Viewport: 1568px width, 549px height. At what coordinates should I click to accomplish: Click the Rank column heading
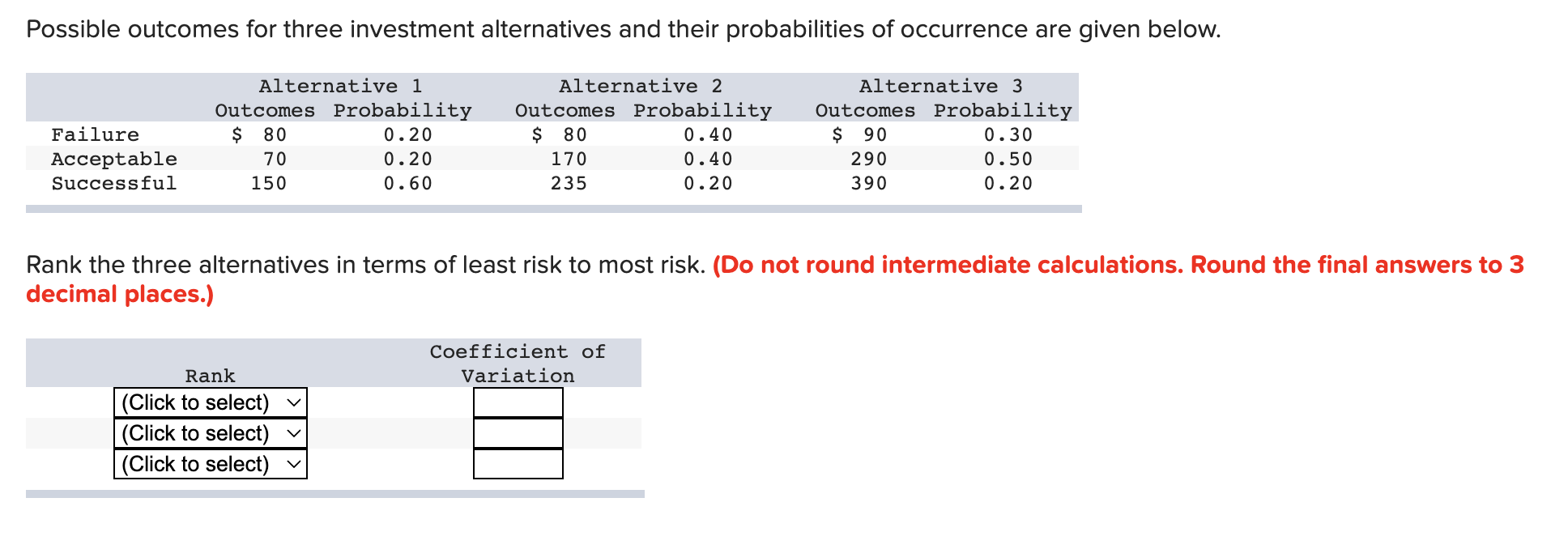(x=210, y=375)
